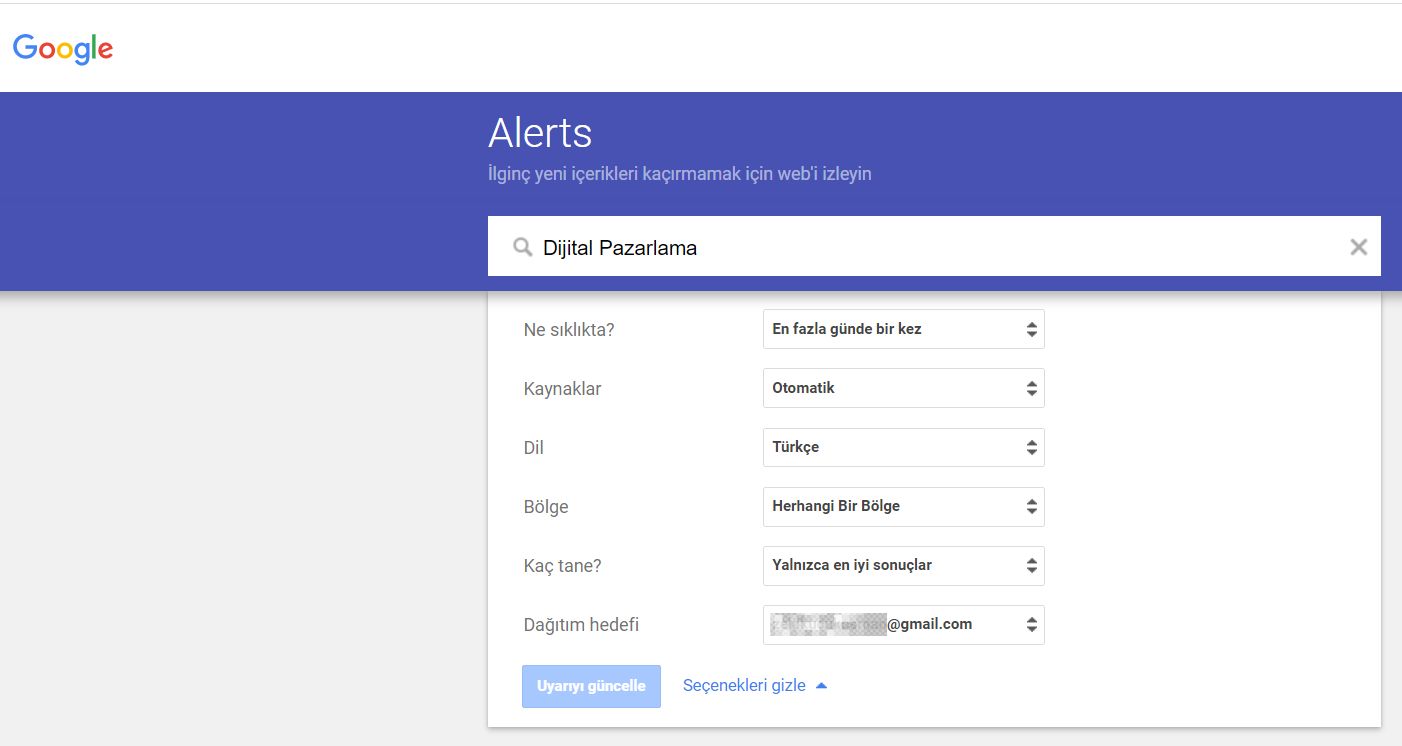Click the Seçenekleri gizle link
The width and height of the screenshot is (1402, 746).
pos(744,686)
